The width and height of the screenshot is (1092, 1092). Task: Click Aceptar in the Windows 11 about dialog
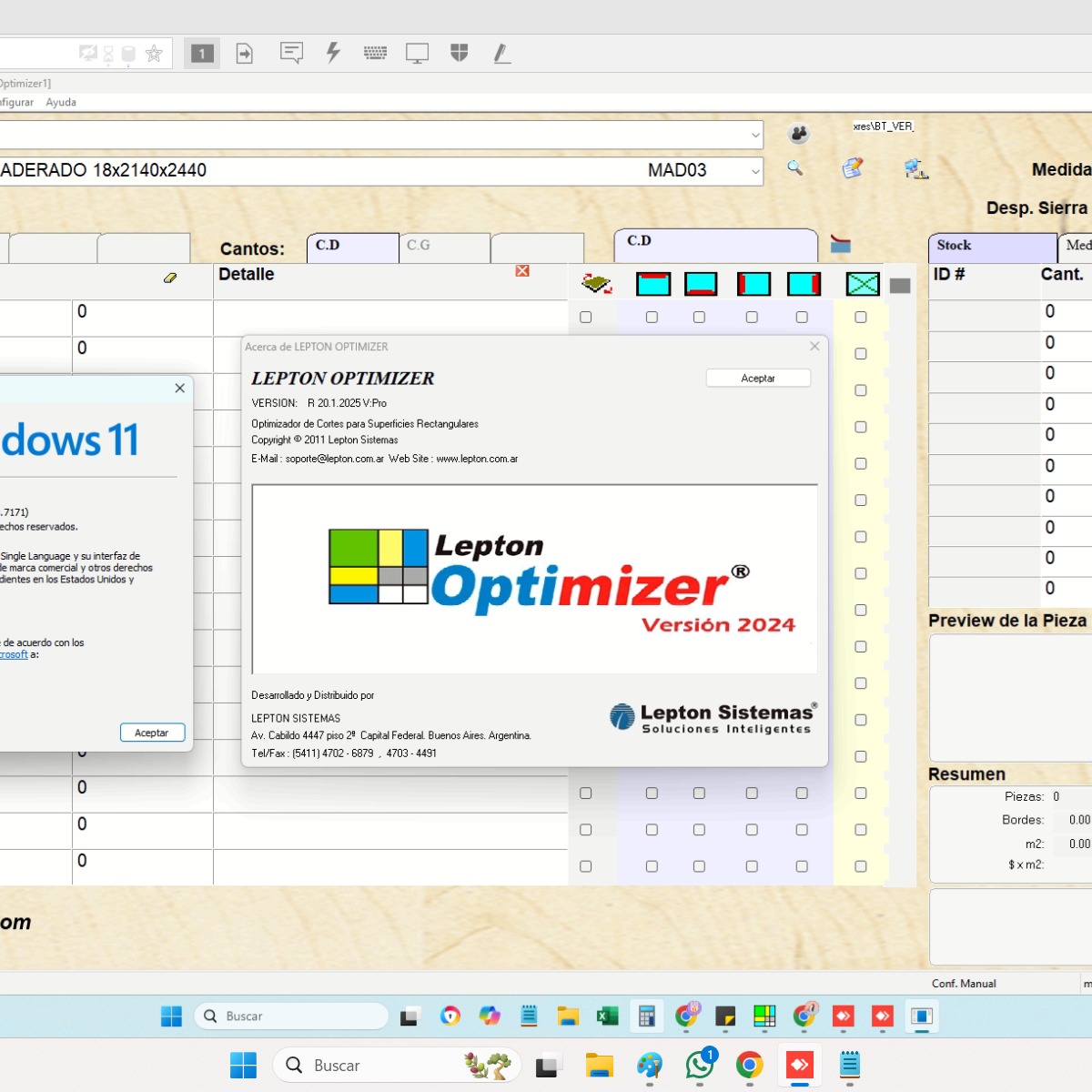(152, 733)
